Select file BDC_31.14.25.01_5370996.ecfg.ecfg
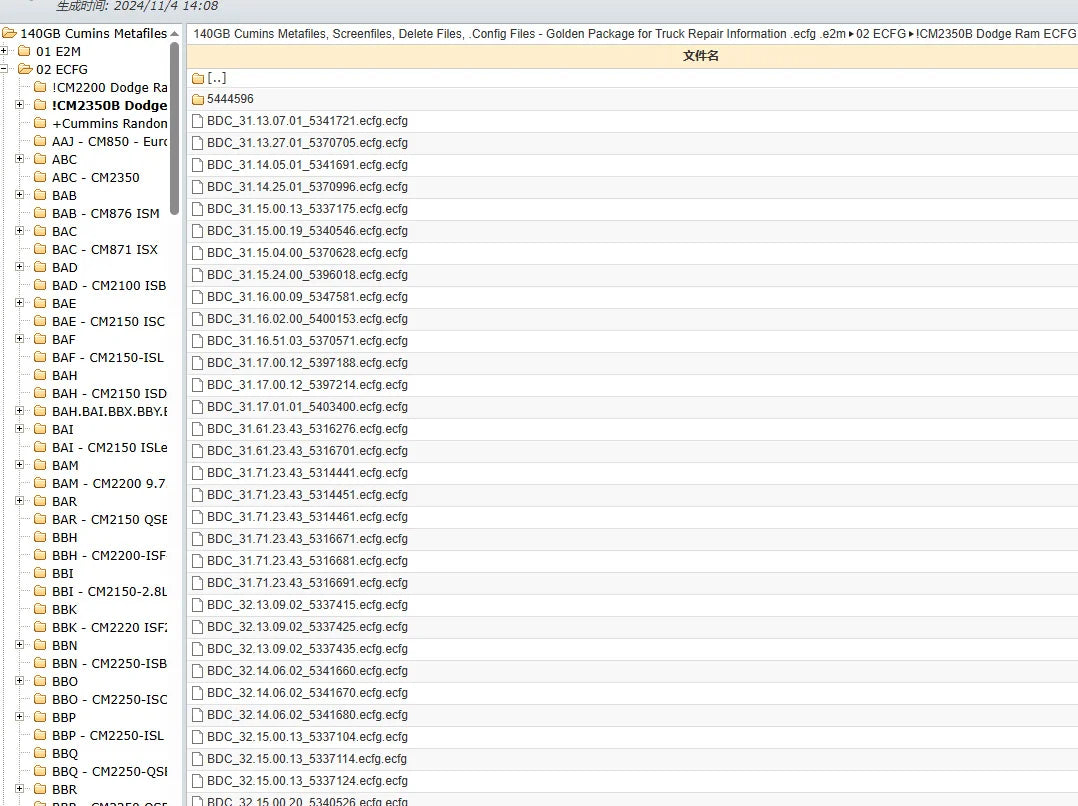 [307, 187]
